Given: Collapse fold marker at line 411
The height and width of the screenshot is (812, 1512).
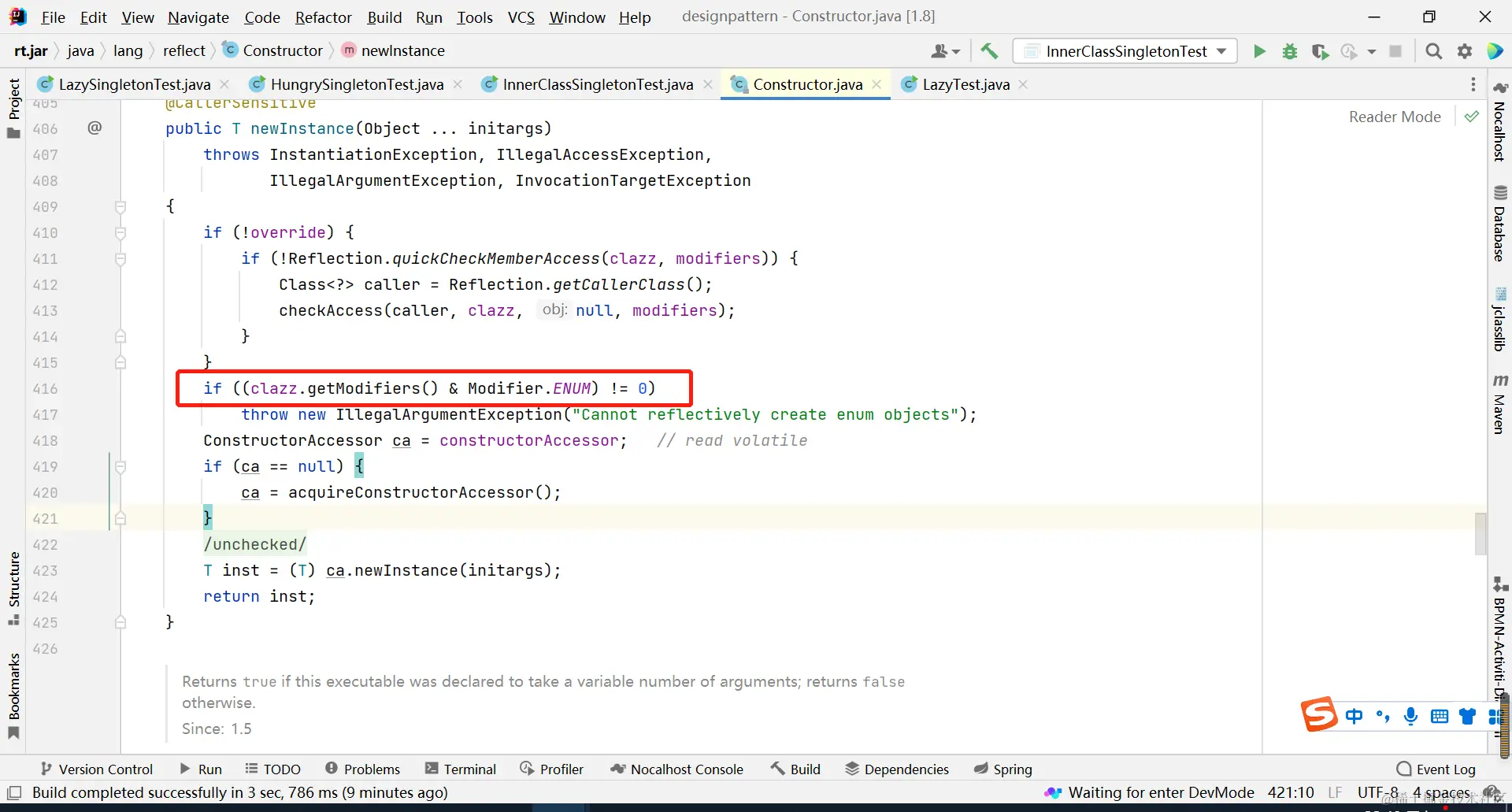Looking at the screenshot, I should point(120,258).
